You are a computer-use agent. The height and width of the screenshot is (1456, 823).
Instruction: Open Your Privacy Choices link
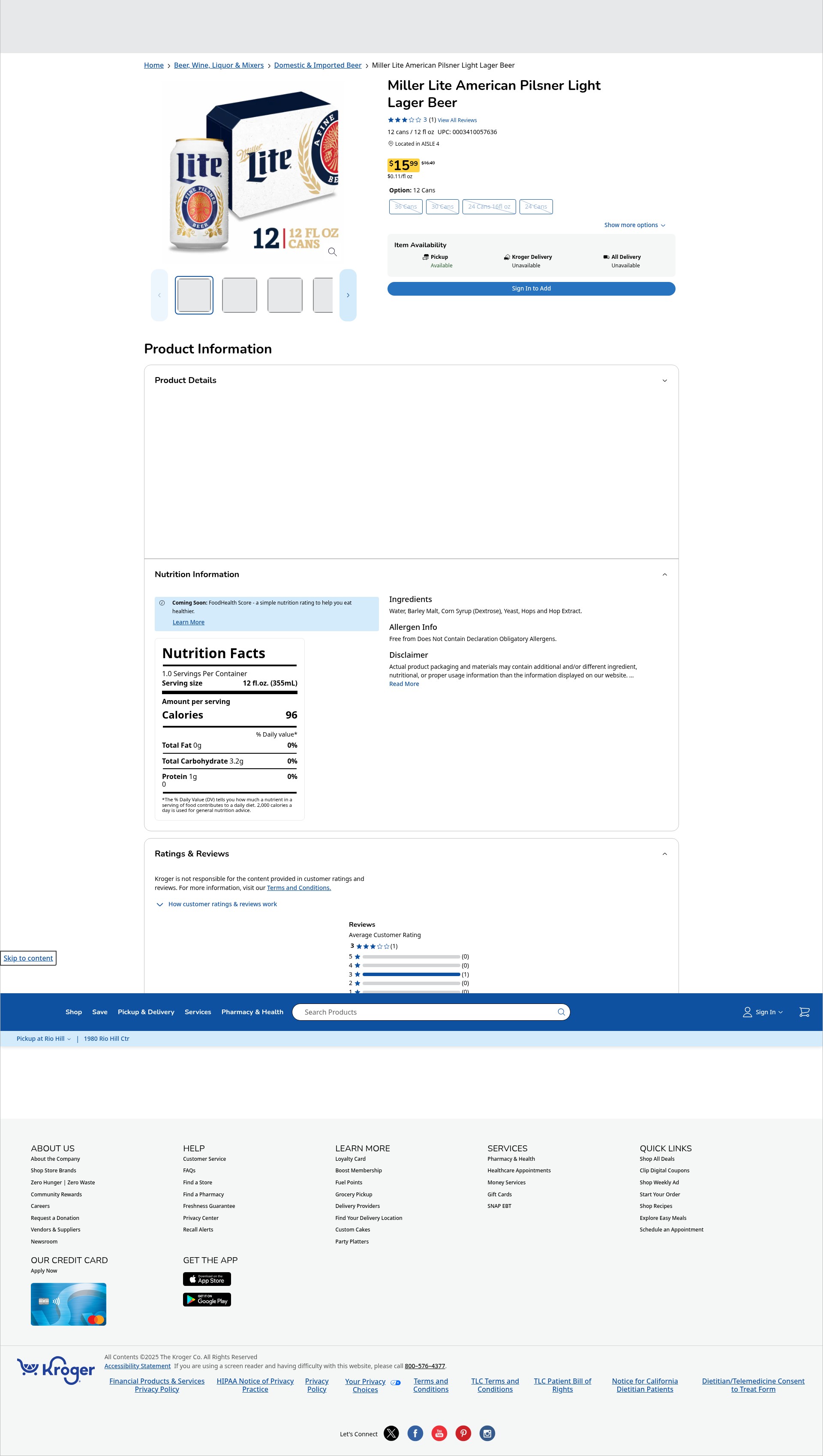click(365, 1385)
